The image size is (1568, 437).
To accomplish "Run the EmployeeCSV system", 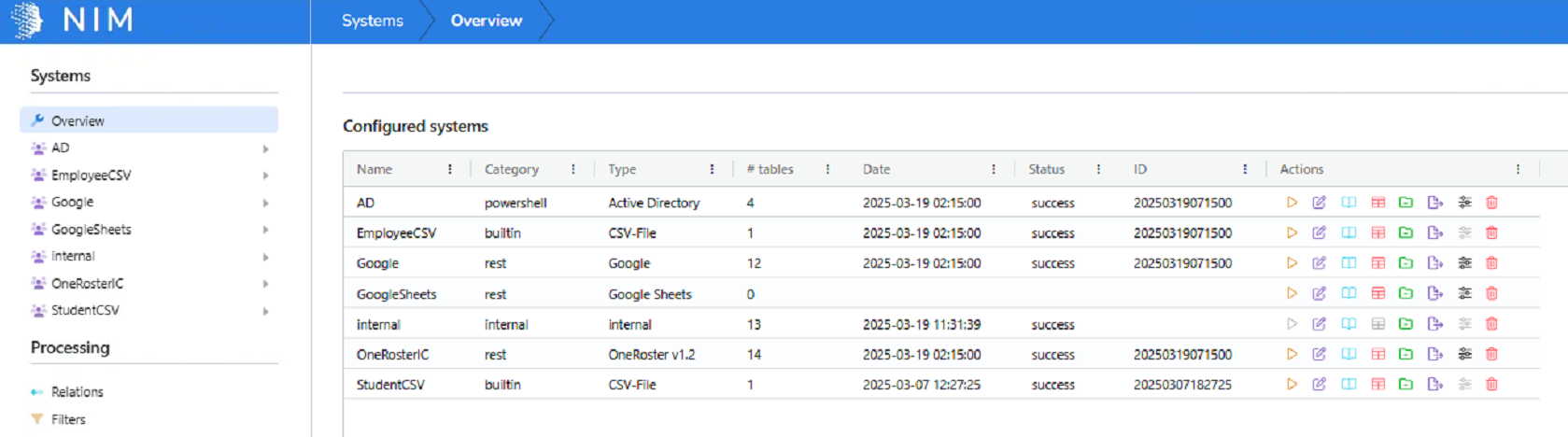I will [1292, 233].
